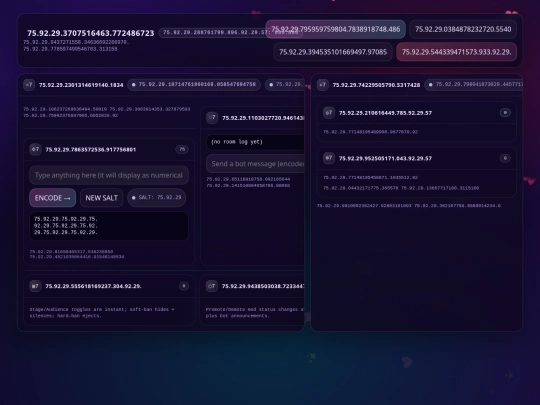Click the count badge on card 75.92.29.952505171.043.92.29.57
Viewport: 540px width, 405px height.
point(505,158)
